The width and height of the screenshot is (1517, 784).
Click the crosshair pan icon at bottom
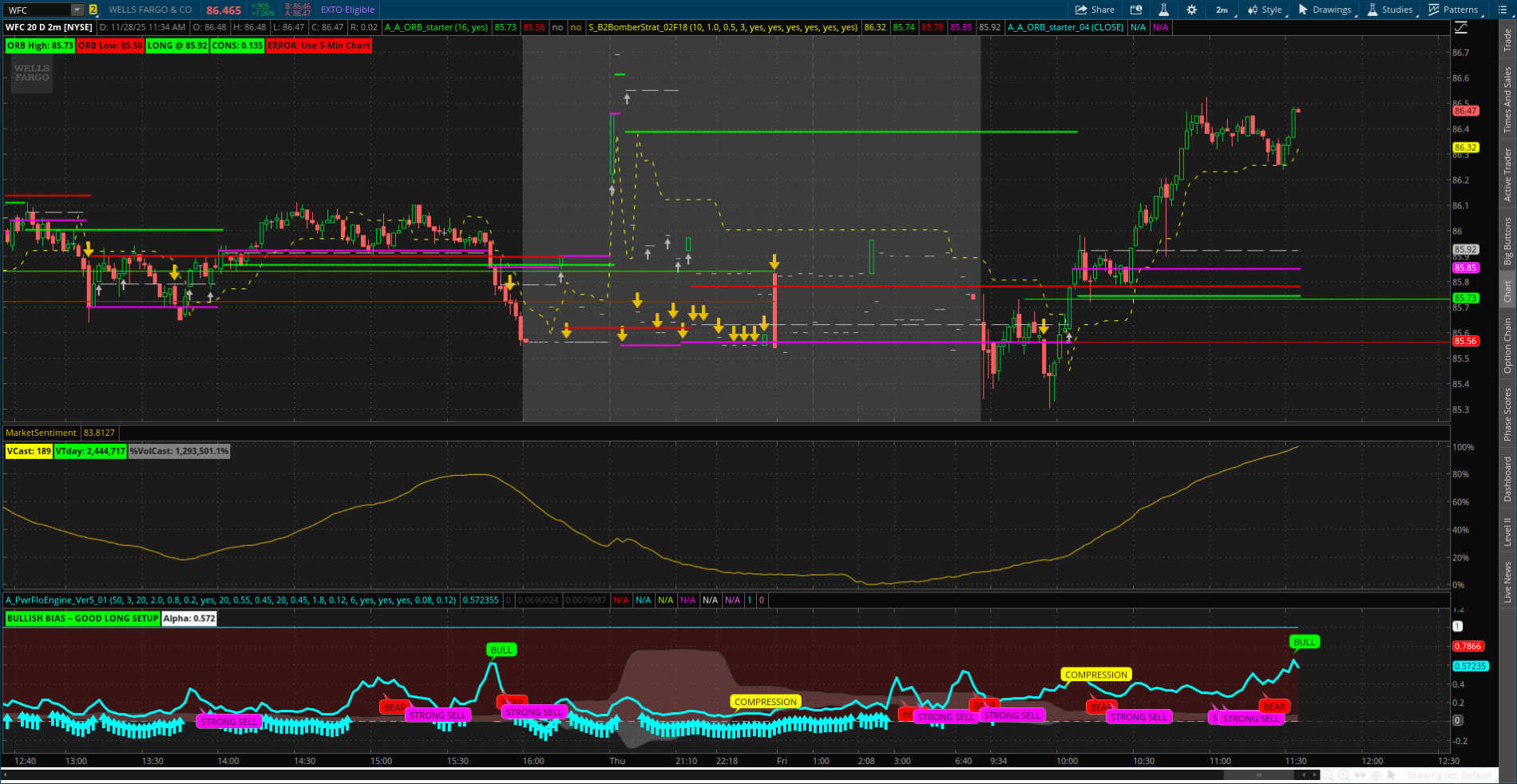[1376, 775]
